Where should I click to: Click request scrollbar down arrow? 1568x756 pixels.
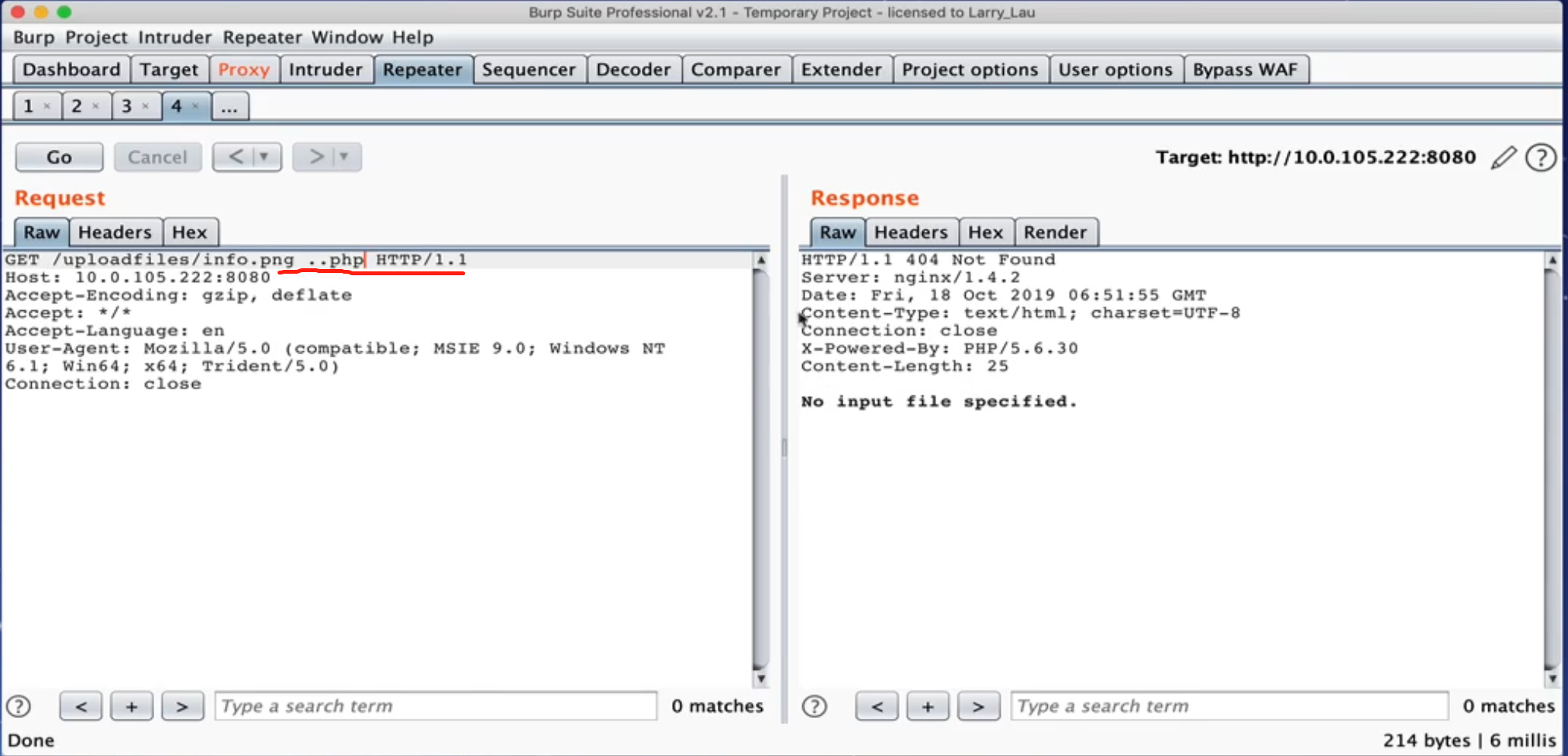point(761,678)
